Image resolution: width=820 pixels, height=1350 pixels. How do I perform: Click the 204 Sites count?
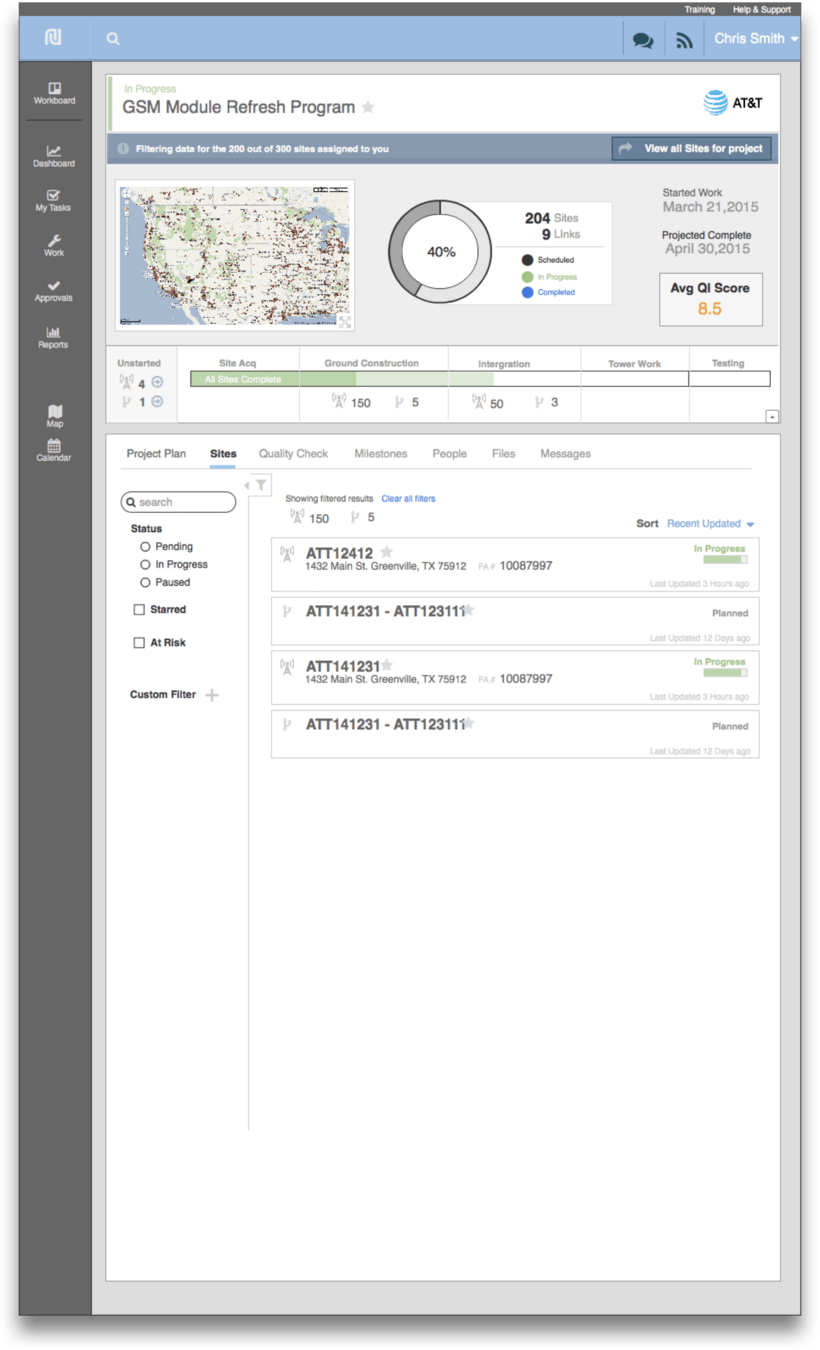[x=552, y=218]
